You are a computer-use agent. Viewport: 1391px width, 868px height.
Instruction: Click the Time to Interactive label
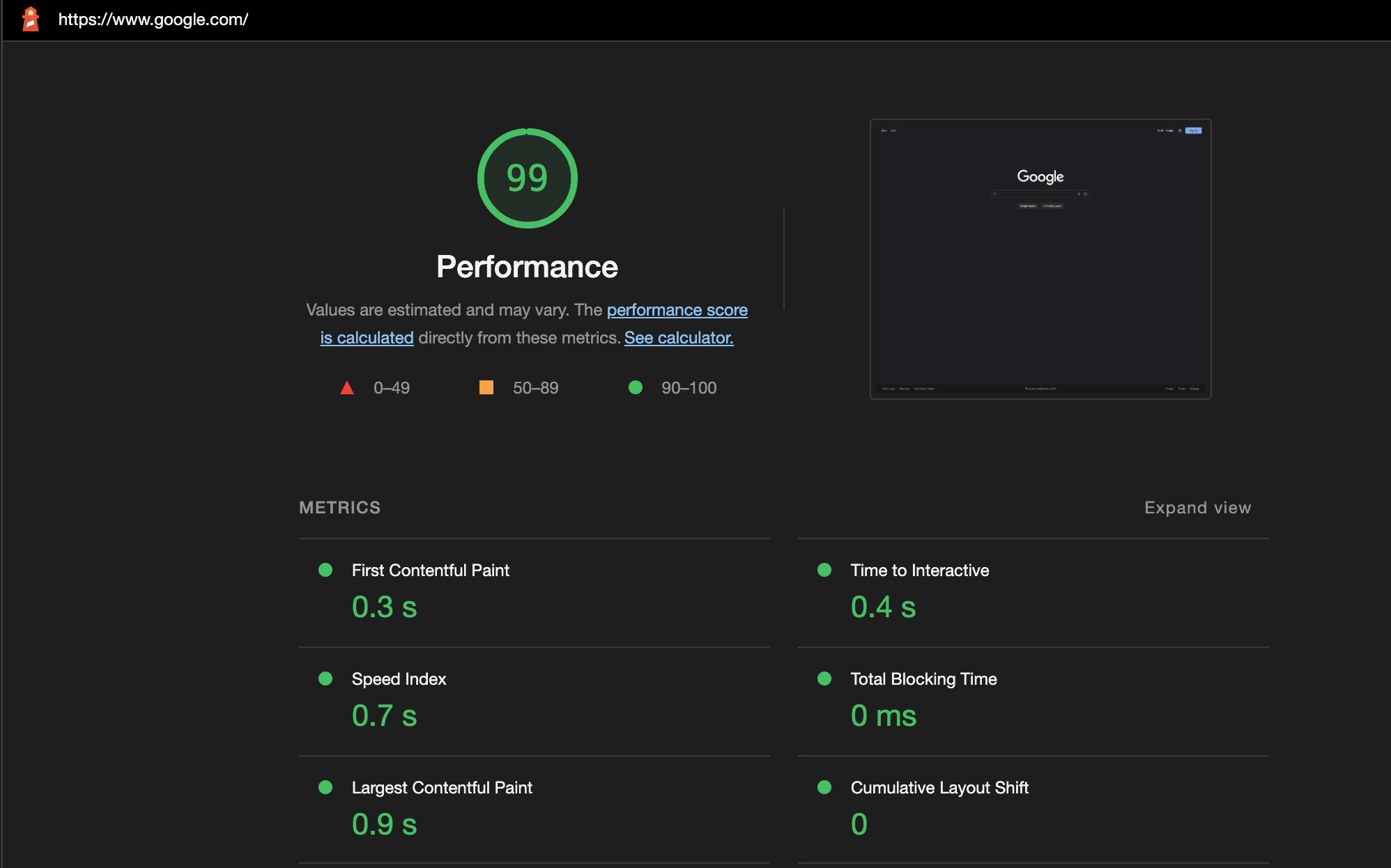(920, 571)
